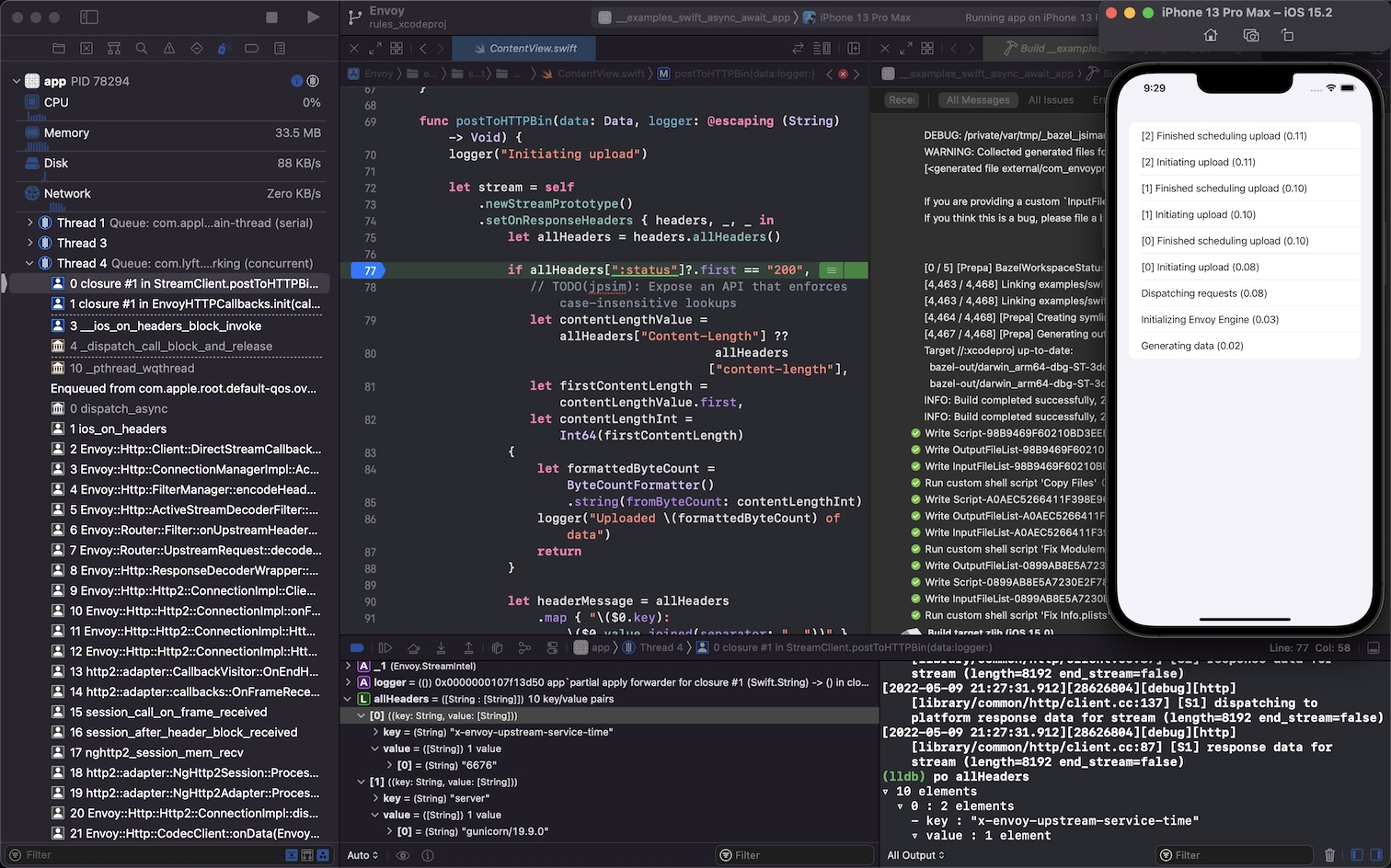Collapse allHeaders element [1] row
The image size is (1391, 868).
pos(361,782)
